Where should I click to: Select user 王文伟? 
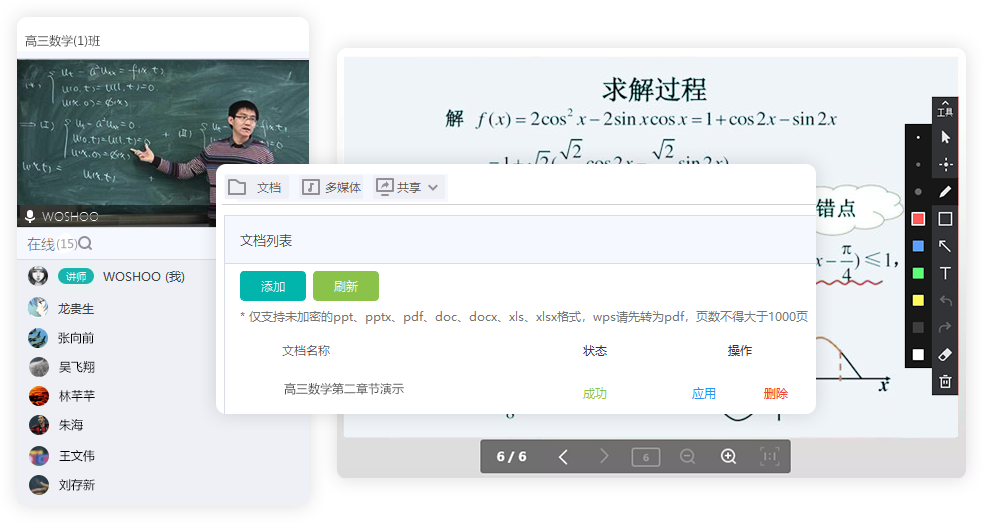pos(76,456)
